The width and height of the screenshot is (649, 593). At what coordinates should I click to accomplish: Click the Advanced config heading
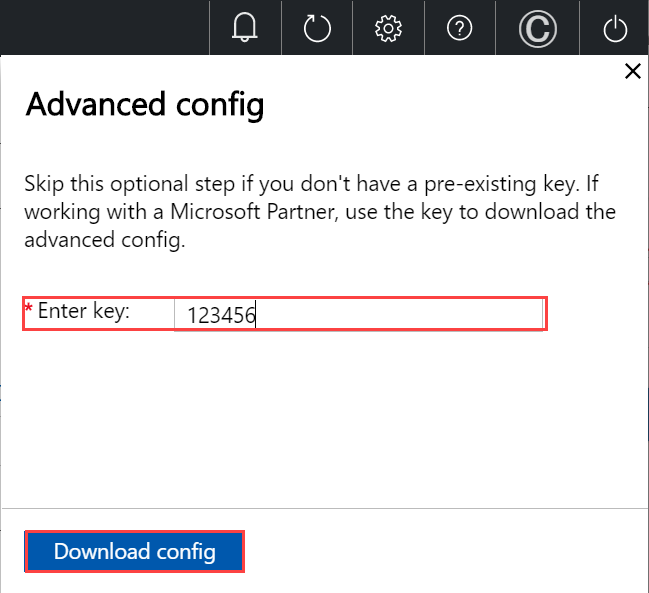(x=144, y=105)
